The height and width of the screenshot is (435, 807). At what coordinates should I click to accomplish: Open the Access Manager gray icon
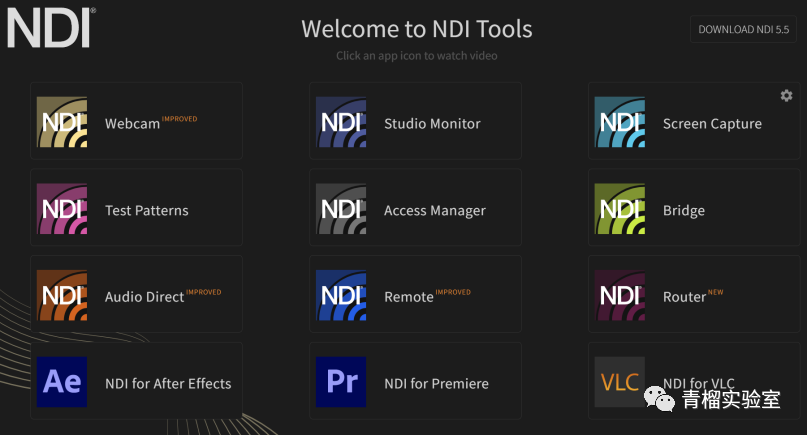(x=341, y=210)
